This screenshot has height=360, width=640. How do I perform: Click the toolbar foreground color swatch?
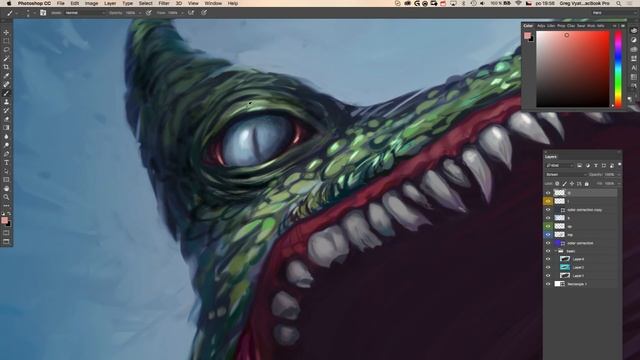4,220
